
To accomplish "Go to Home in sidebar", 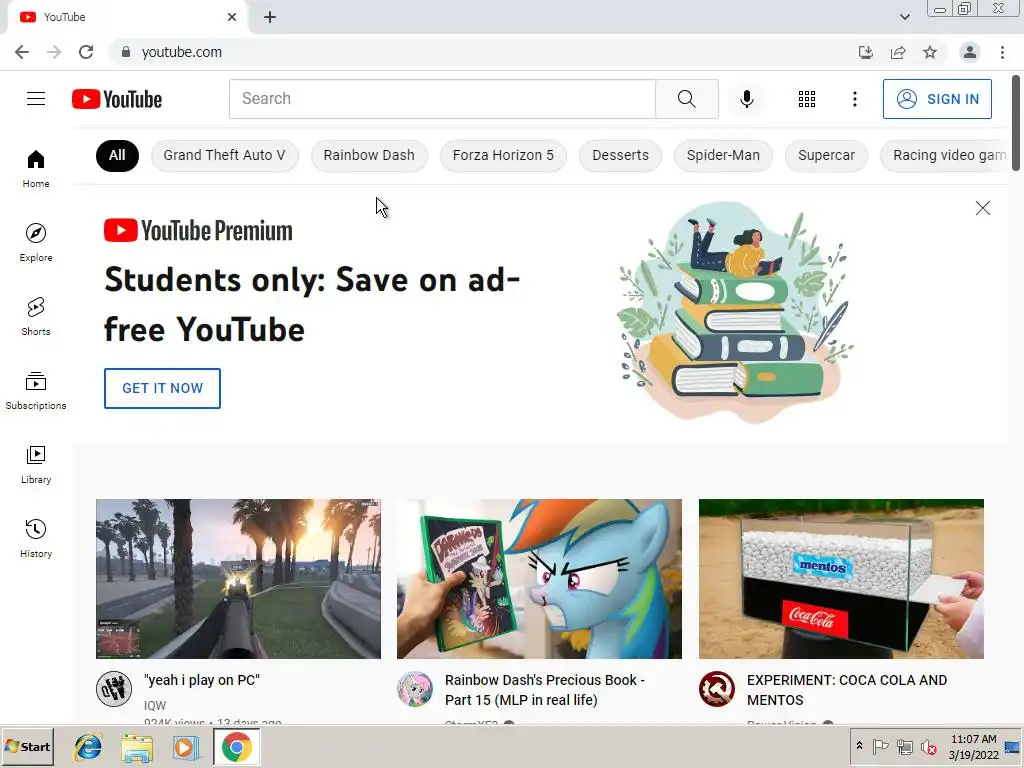I will (36, 168).
